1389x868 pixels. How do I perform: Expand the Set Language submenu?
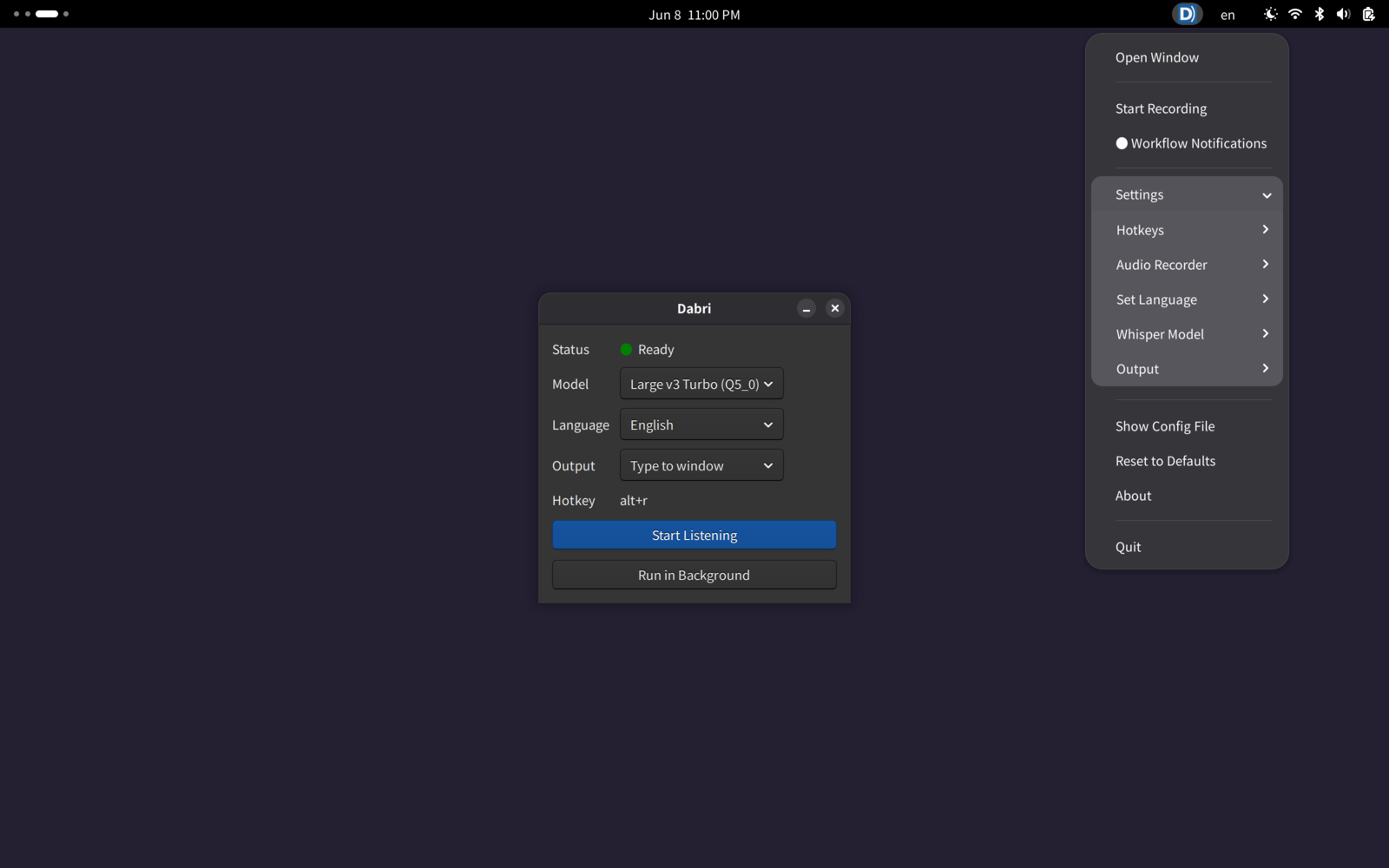pyautogui.click(x=1187, y=299)
